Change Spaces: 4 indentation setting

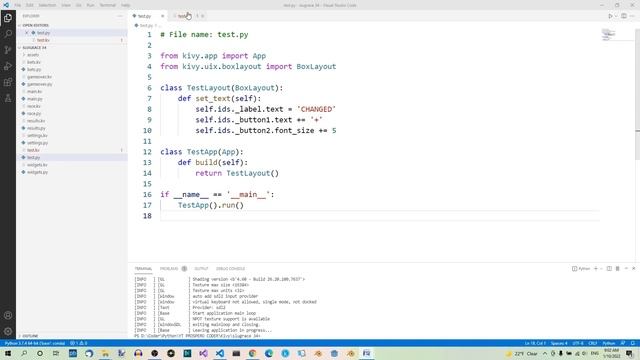[559, 343]
